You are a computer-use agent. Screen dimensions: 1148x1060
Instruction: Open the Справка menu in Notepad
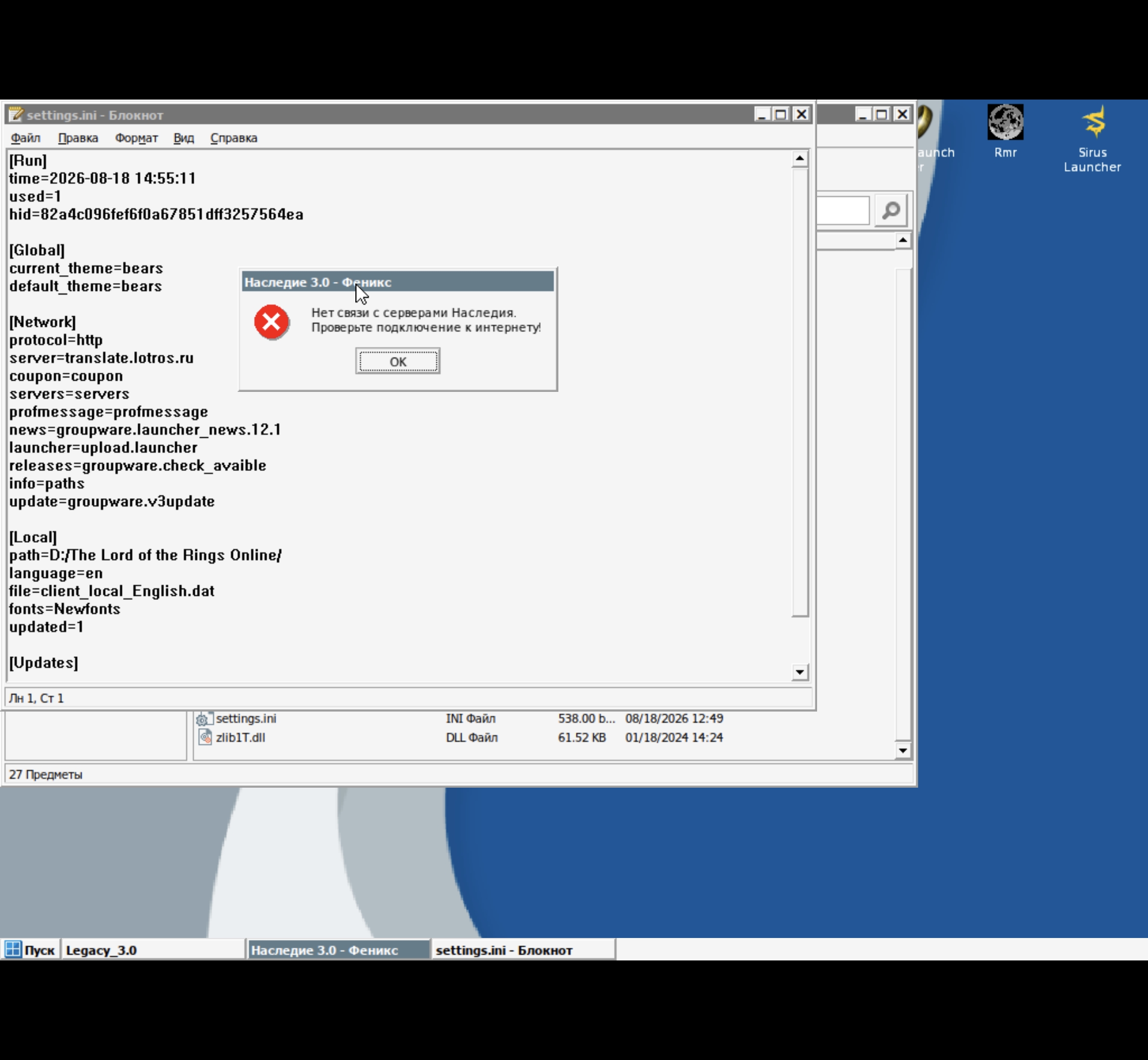tap(233, 138)
